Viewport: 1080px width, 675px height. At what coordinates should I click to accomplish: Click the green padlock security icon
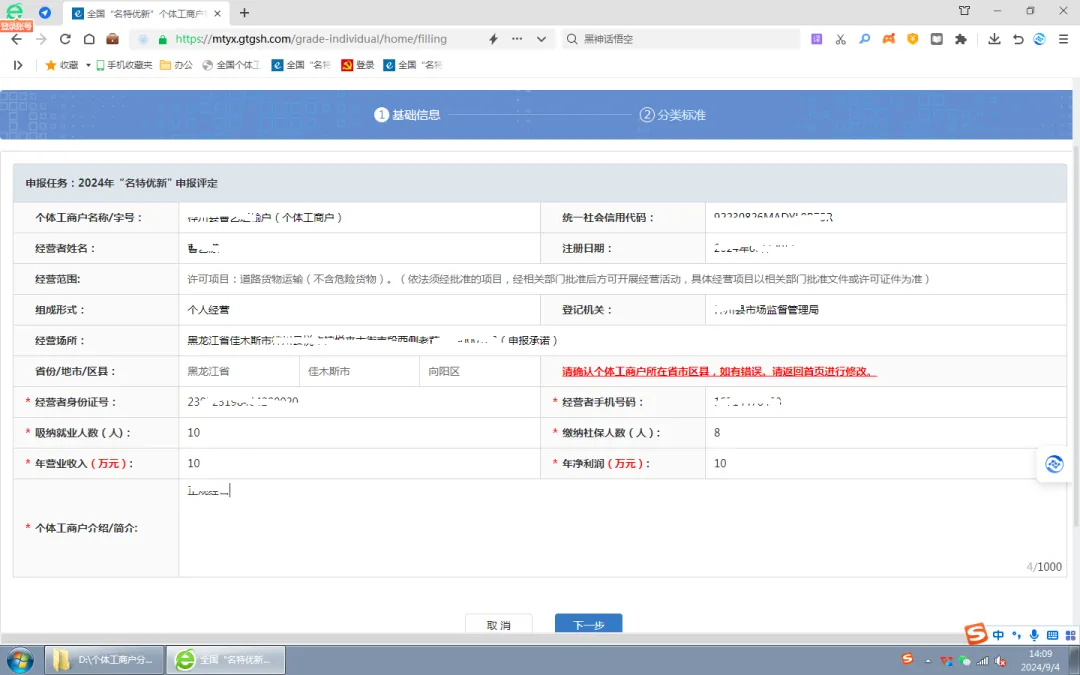click(x=163, y=39)
